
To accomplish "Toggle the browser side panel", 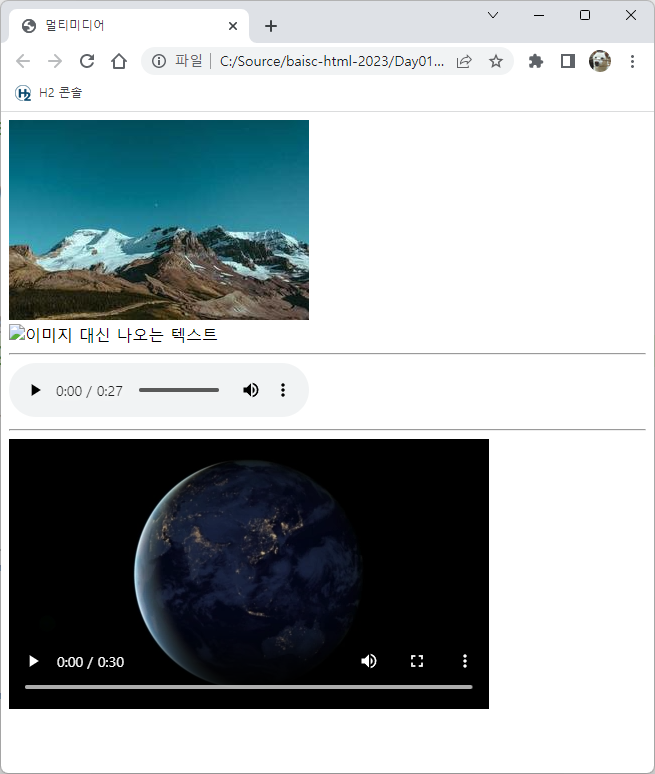I will point(568,61).
